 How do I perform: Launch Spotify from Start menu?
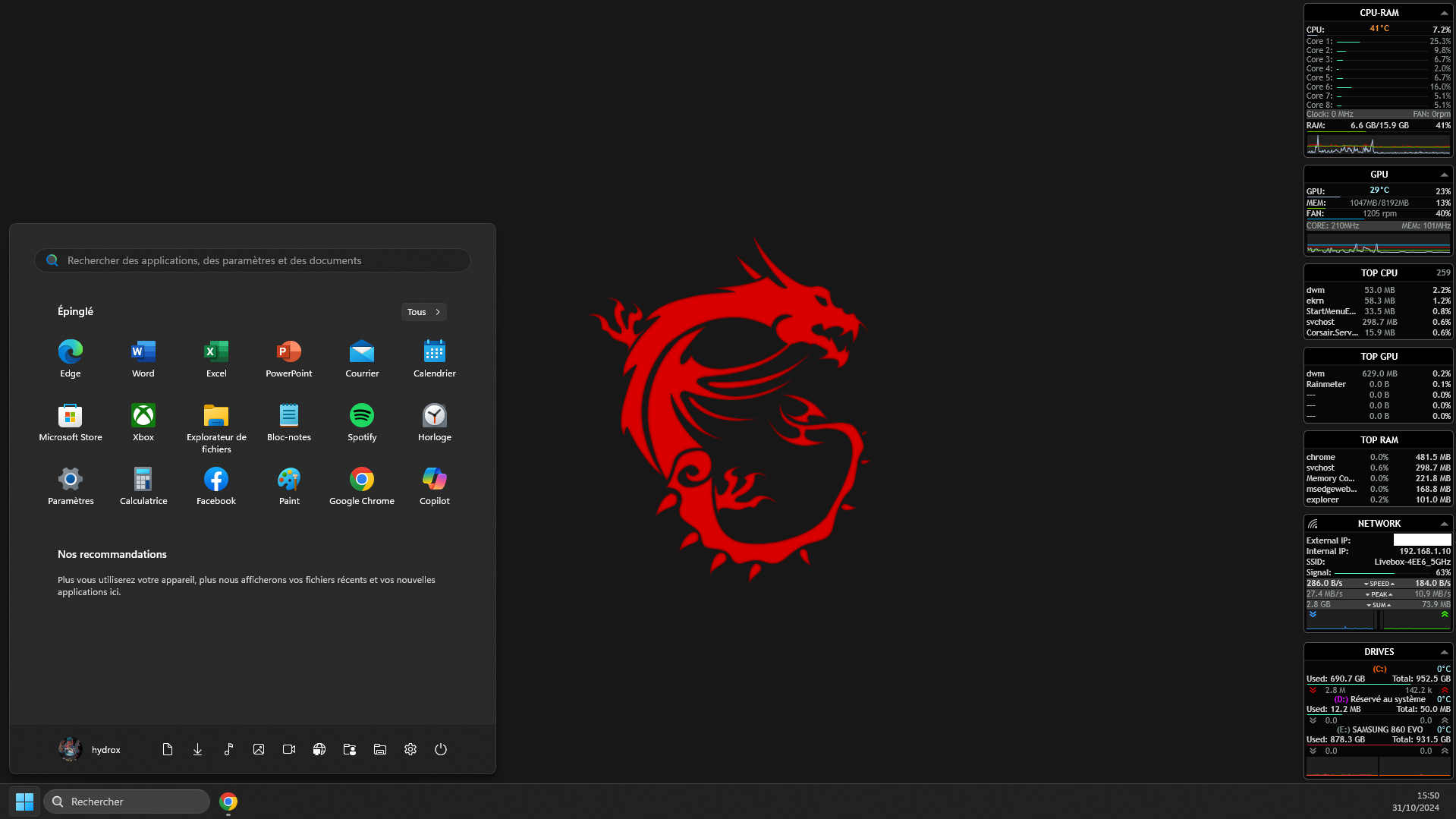362,422
